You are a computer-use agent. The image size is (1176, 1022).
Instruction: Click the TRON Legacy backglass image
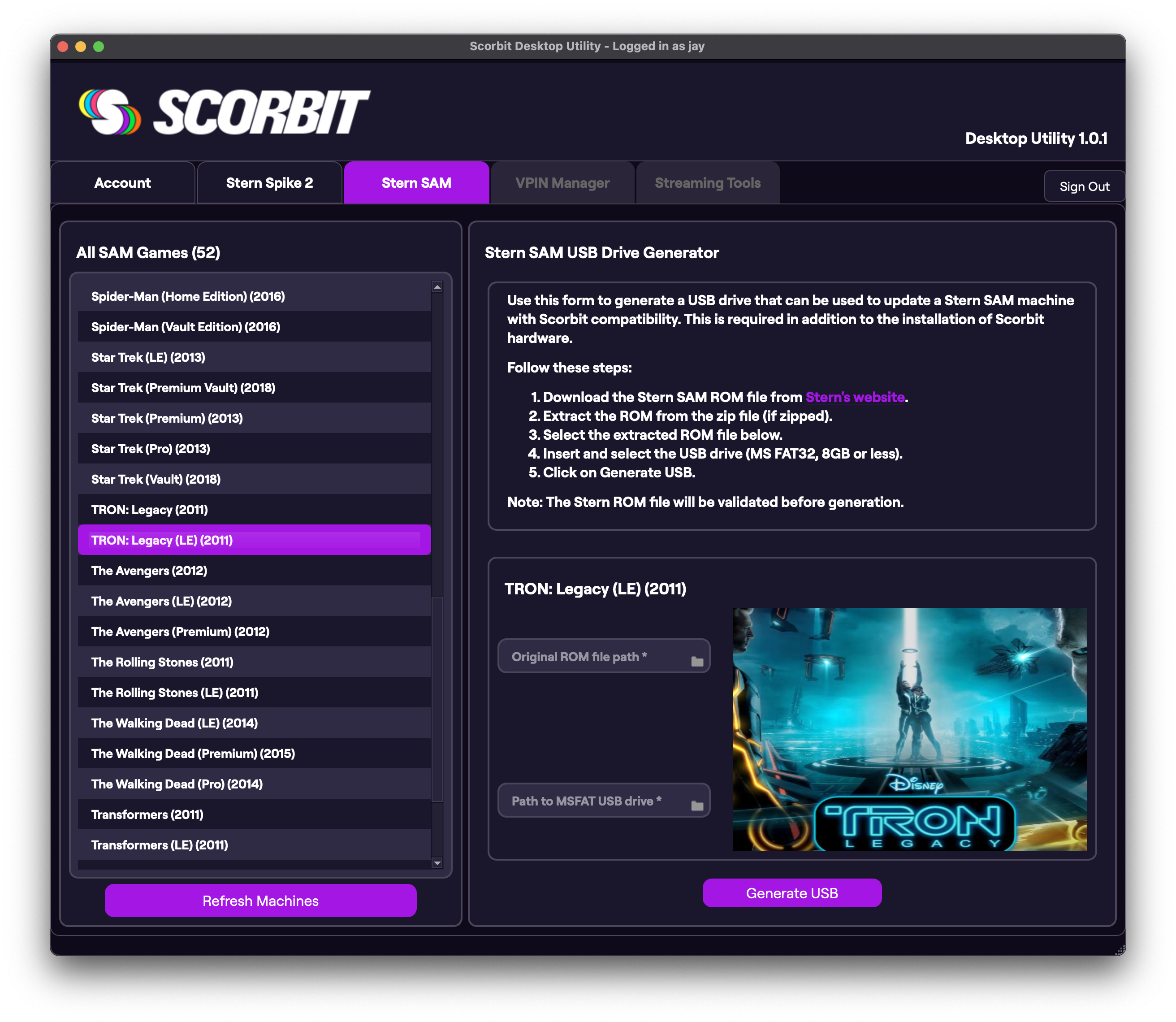909,729
